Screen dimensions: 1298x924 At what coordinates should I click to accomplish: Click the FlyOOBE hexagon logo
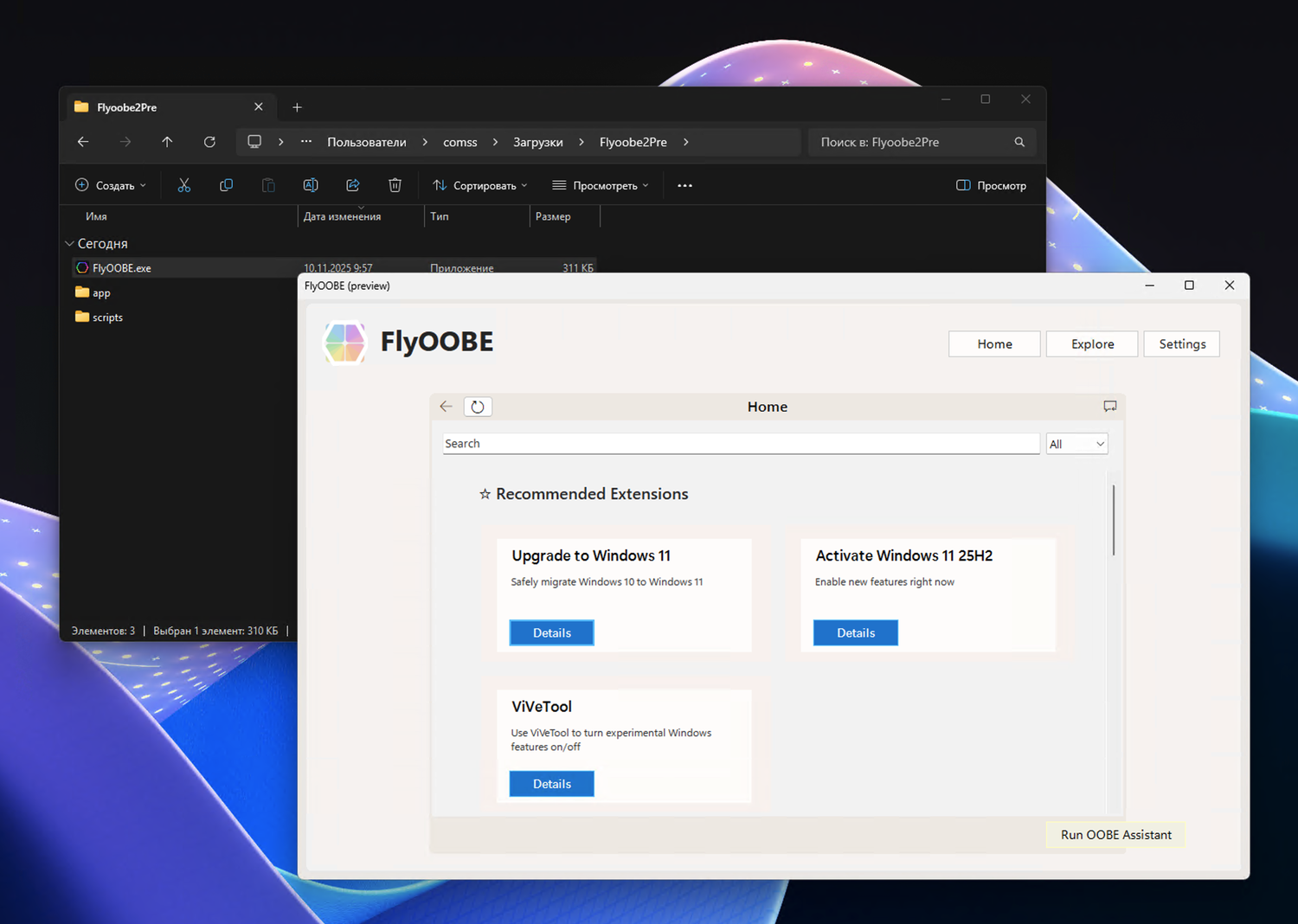click(x=345, y=343)
